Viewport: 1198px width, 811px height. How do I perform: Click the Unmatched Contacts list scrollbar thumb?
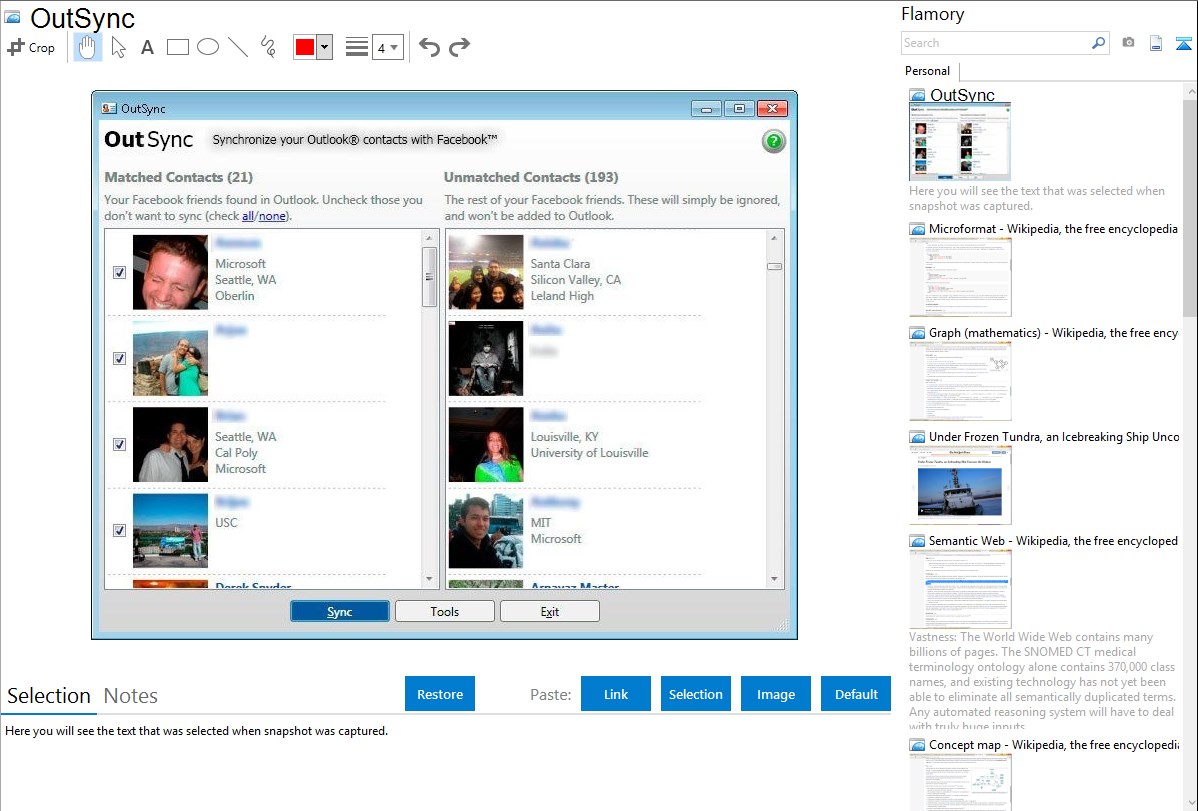(x=774, y=266)
